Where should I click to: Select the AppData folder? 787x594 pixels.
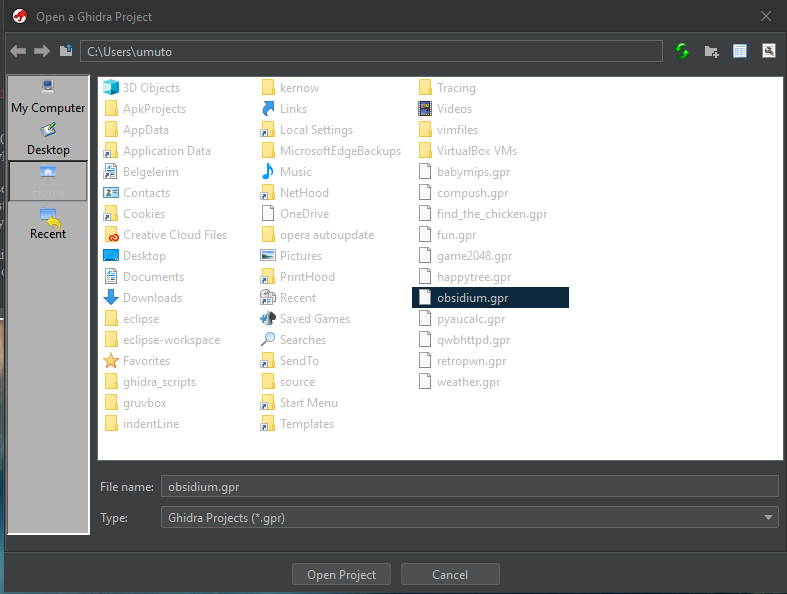(137, 130)
